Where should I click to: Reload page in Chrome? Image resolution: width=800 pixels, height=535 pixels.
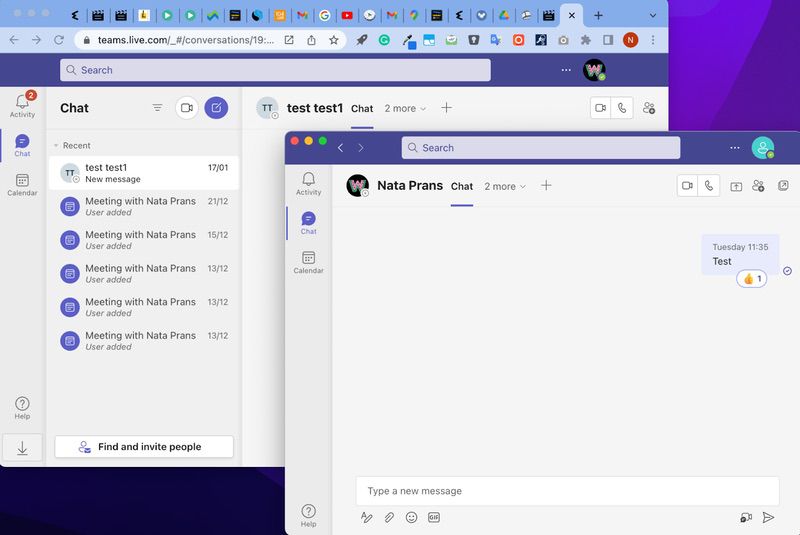coord(59,40)
